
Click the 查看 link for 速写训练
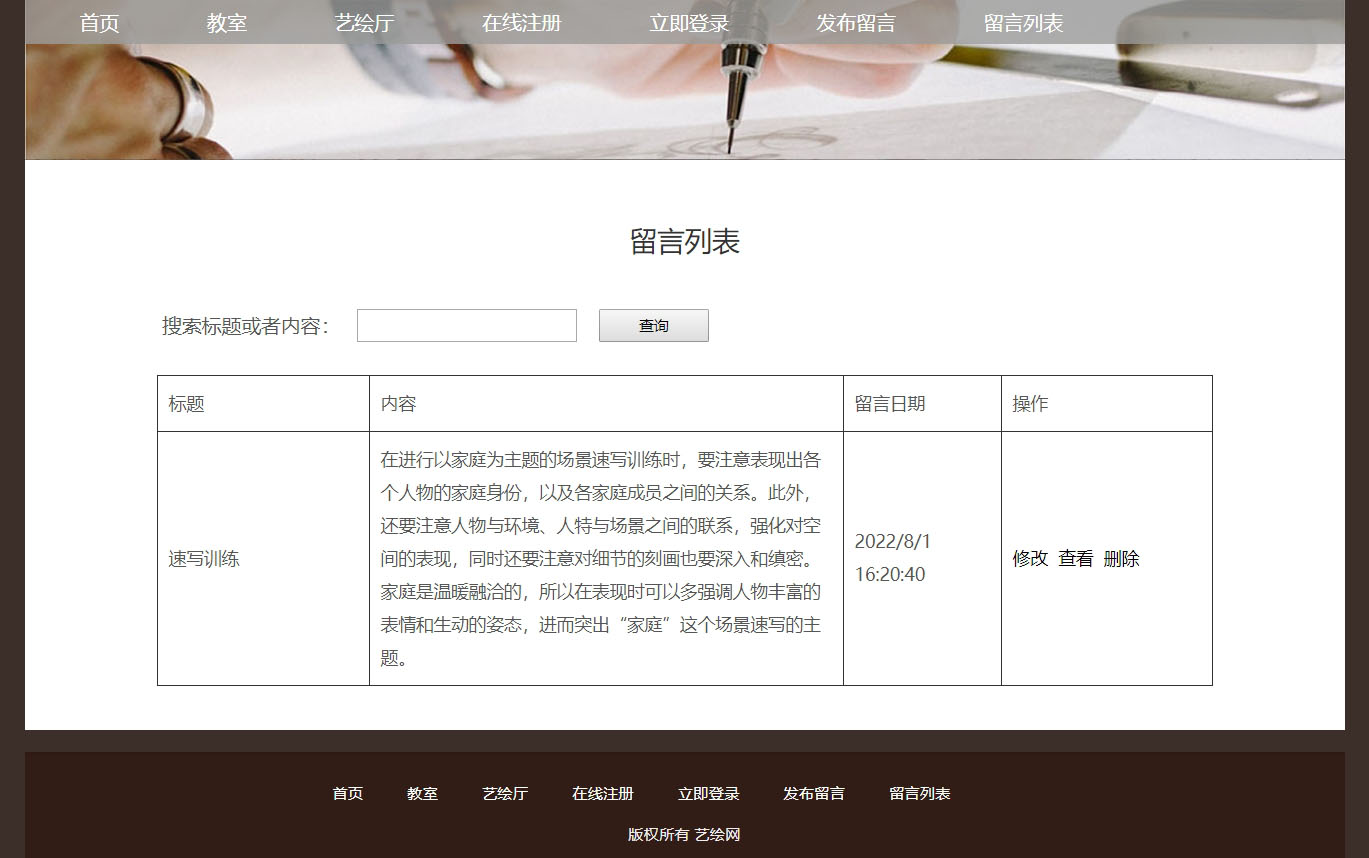pos(1076,559)
